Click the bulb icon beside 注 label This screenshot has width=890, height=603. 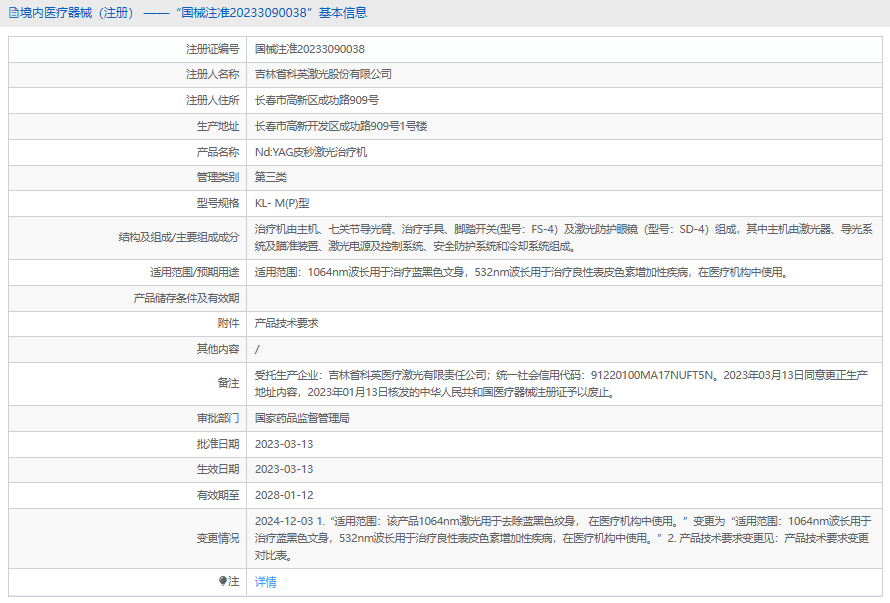pos(223,581)
